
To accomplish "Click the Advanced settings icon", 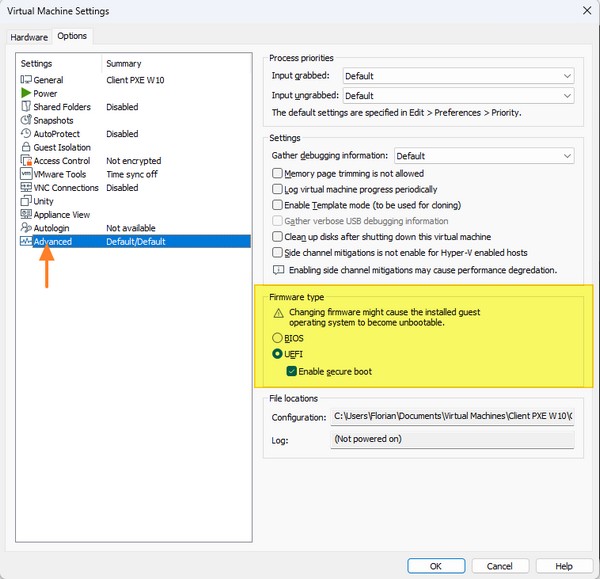I will click(x=26, y=241).
